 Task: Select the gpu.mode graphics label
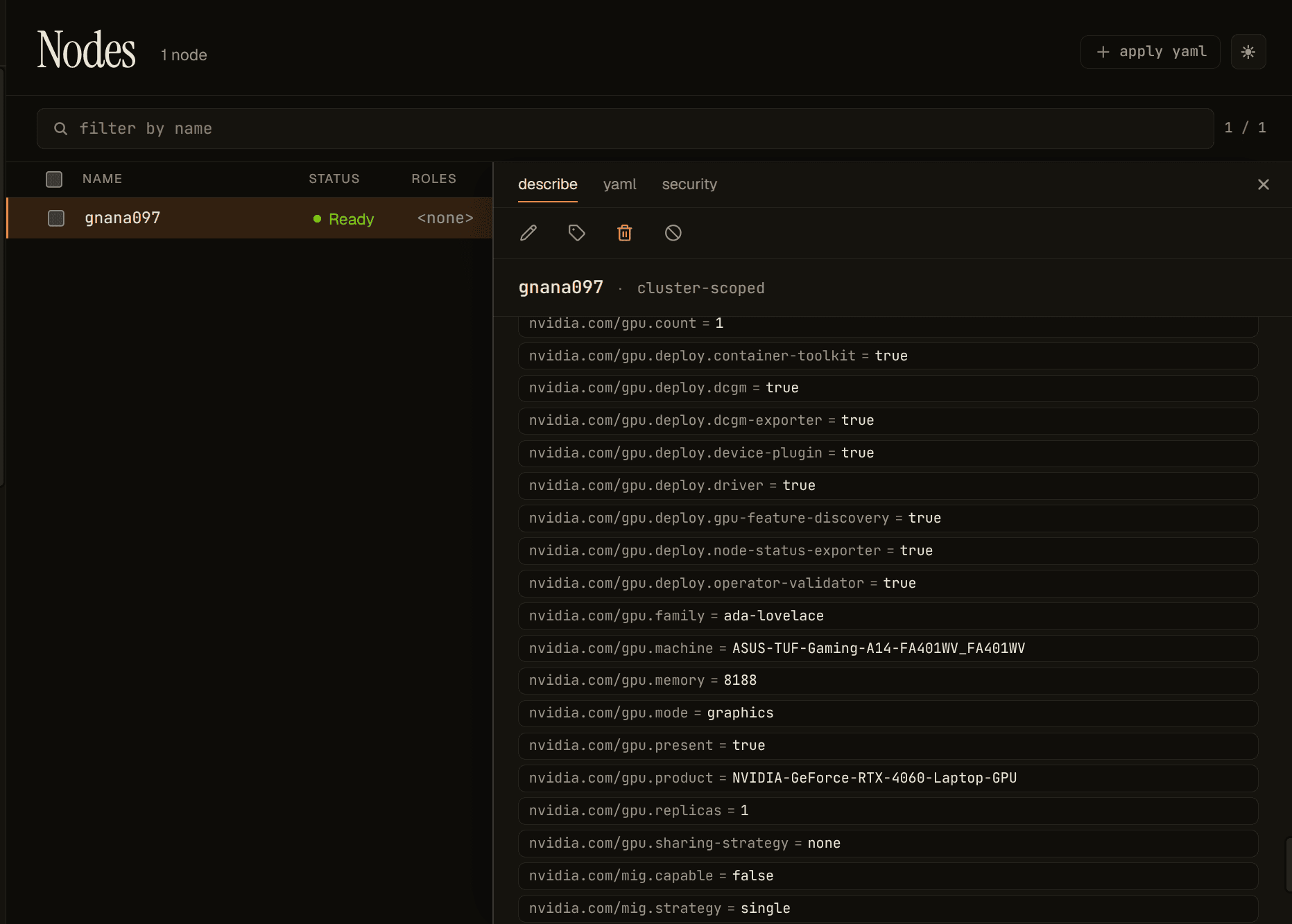[888, 713]
